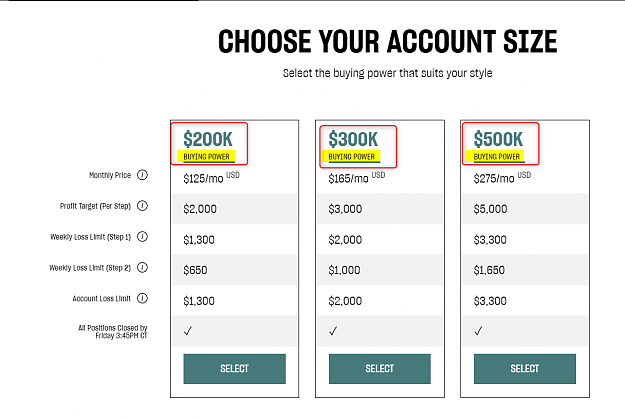The width and height of the screenshot is (625, 418).
Task: Click the Monthly Price info icon
Action: tap(142, 175)
